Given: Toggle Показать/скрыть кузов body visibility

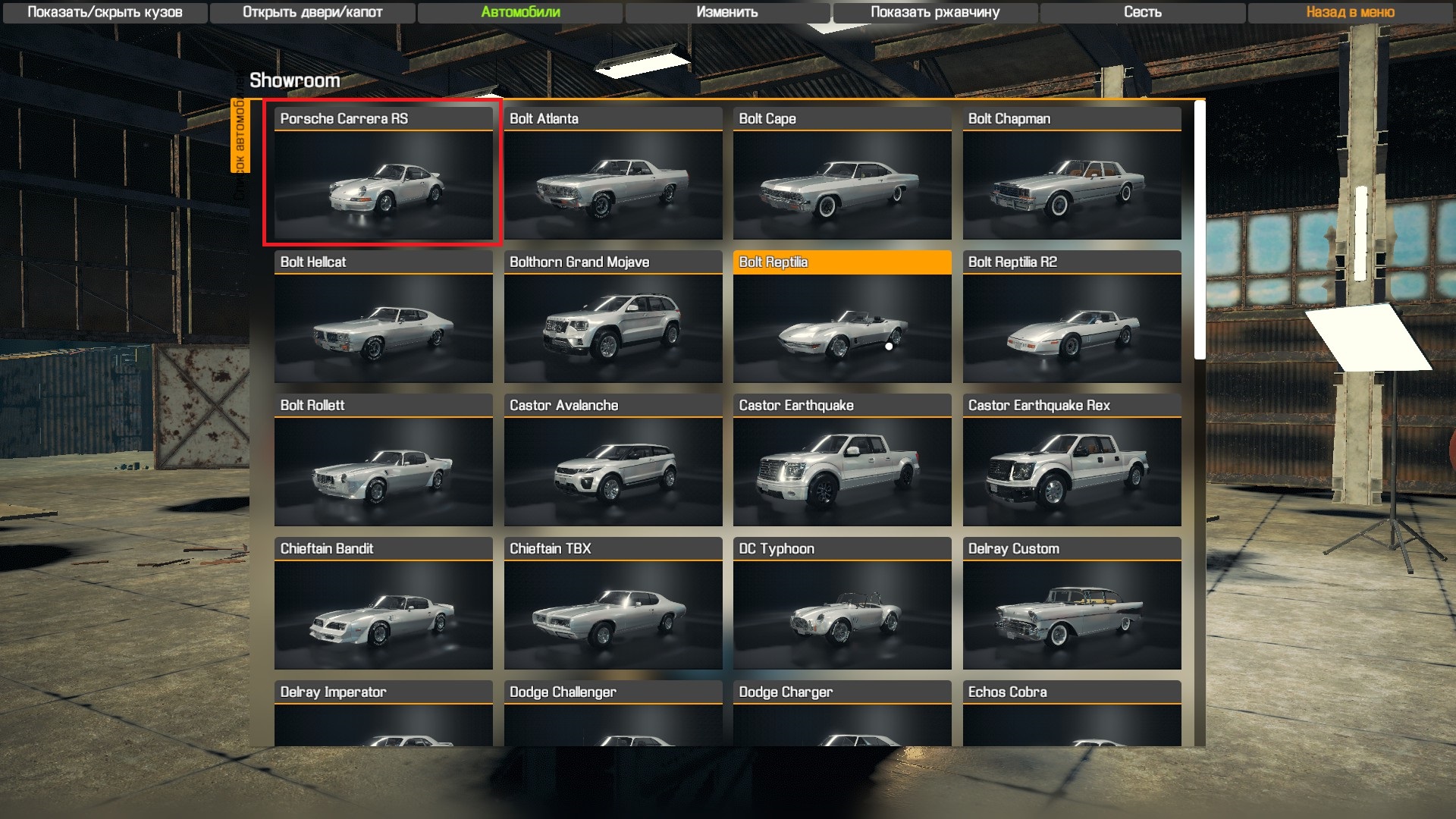Looking at the screenshot, I should tap(105, 12).
